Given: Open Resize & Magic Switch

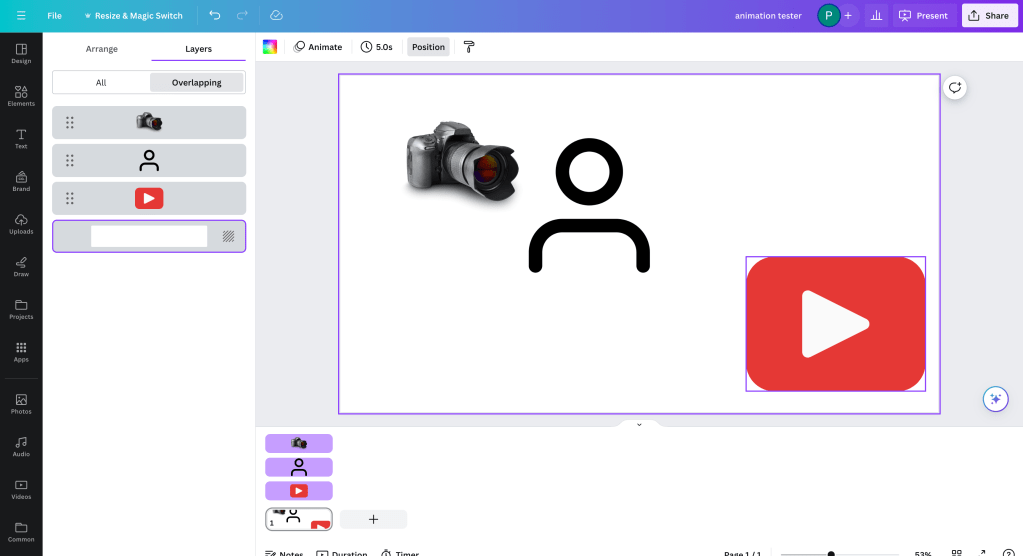Looking at the screenshot, I should (133, 16).
